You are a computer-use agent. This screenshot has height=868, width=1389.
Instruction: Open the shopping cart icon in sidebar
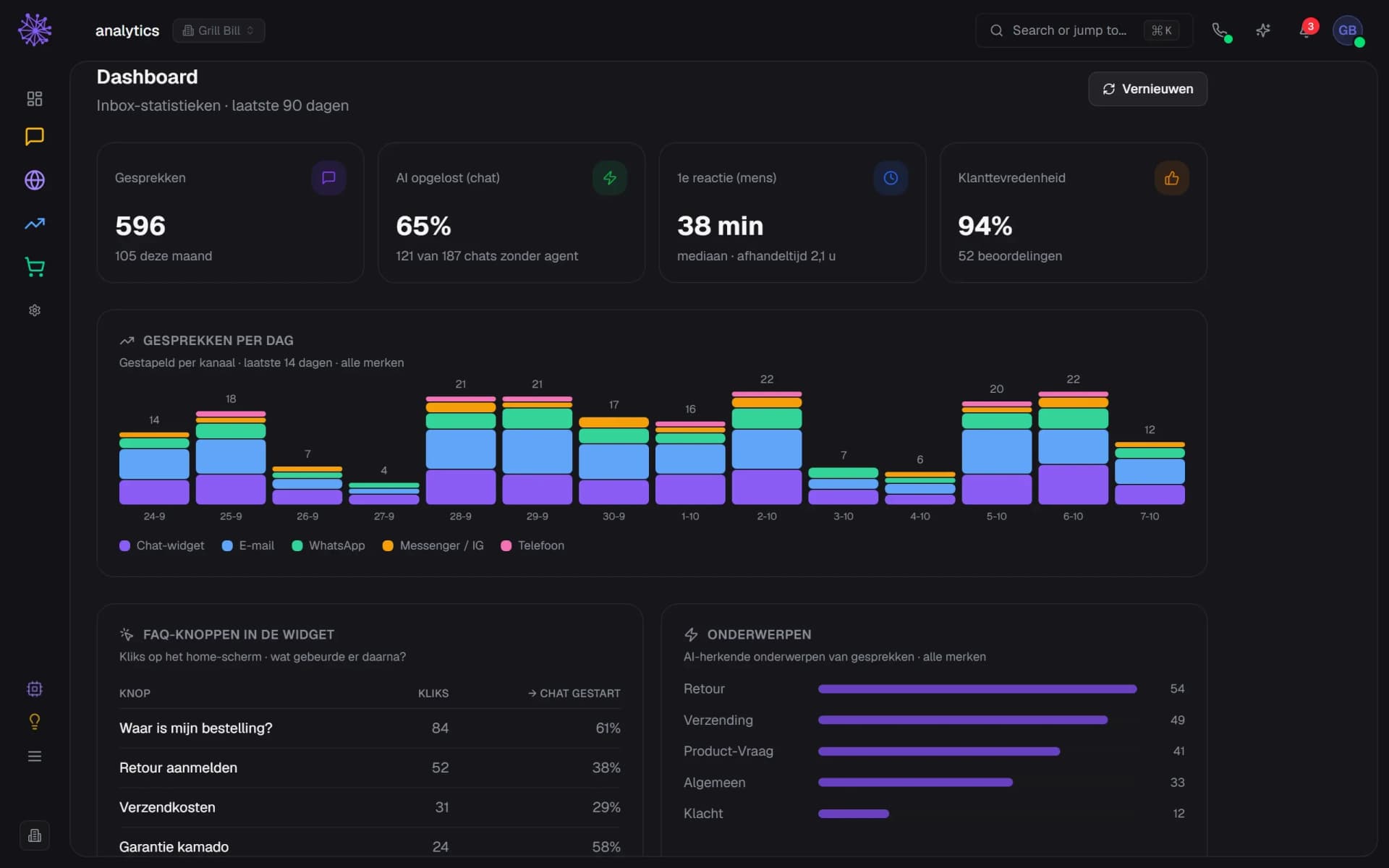coord(35,267)
